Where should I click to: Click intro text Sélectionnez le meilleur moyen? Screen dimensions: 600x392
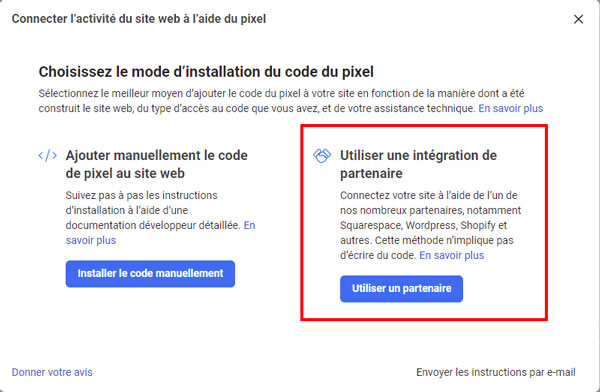(281, 93)
